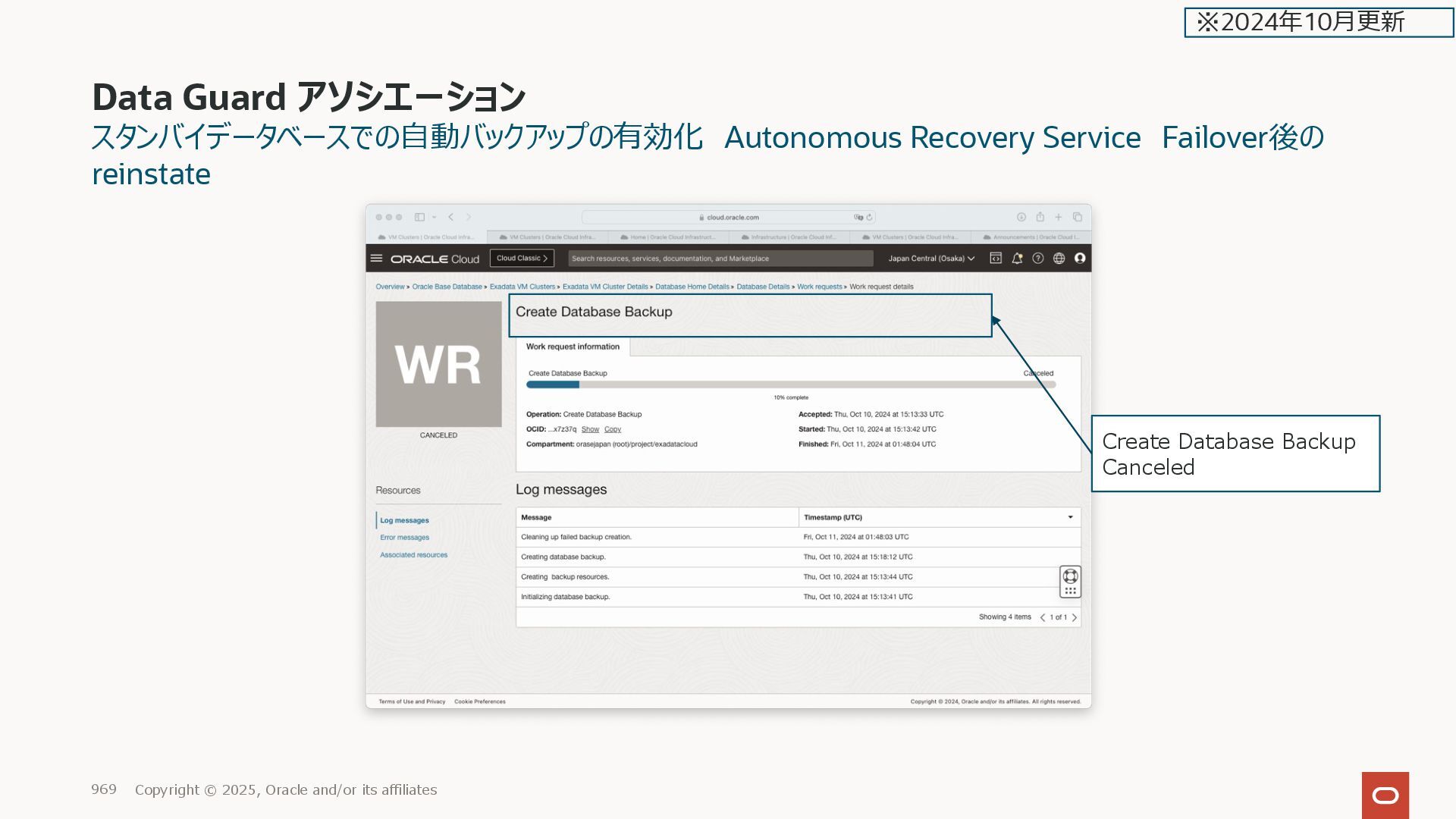Viewport: 1456px width, 819px height.
Task: Click the search resources input field
Action: [720, 259]
